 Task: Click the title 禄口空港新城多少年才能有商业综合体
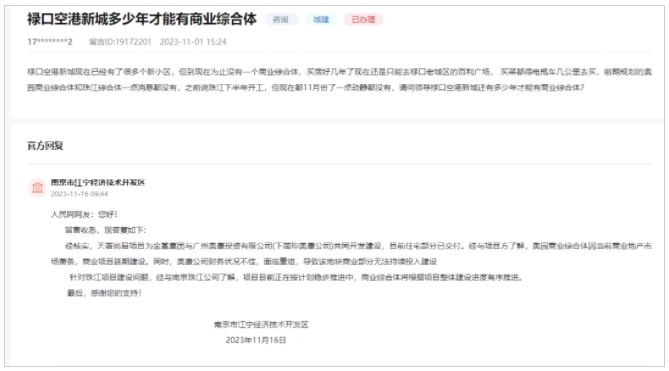point(142,19)
